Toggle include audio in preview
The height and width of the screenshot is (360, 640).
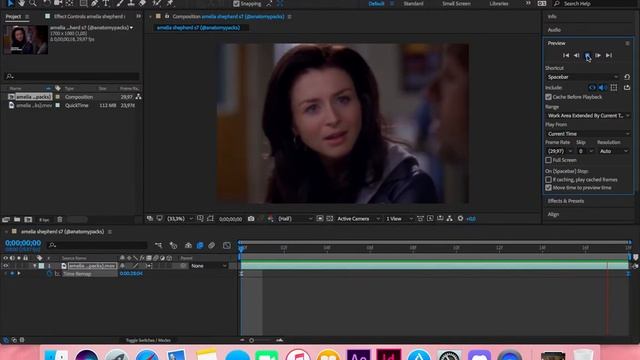pos(602,88)
